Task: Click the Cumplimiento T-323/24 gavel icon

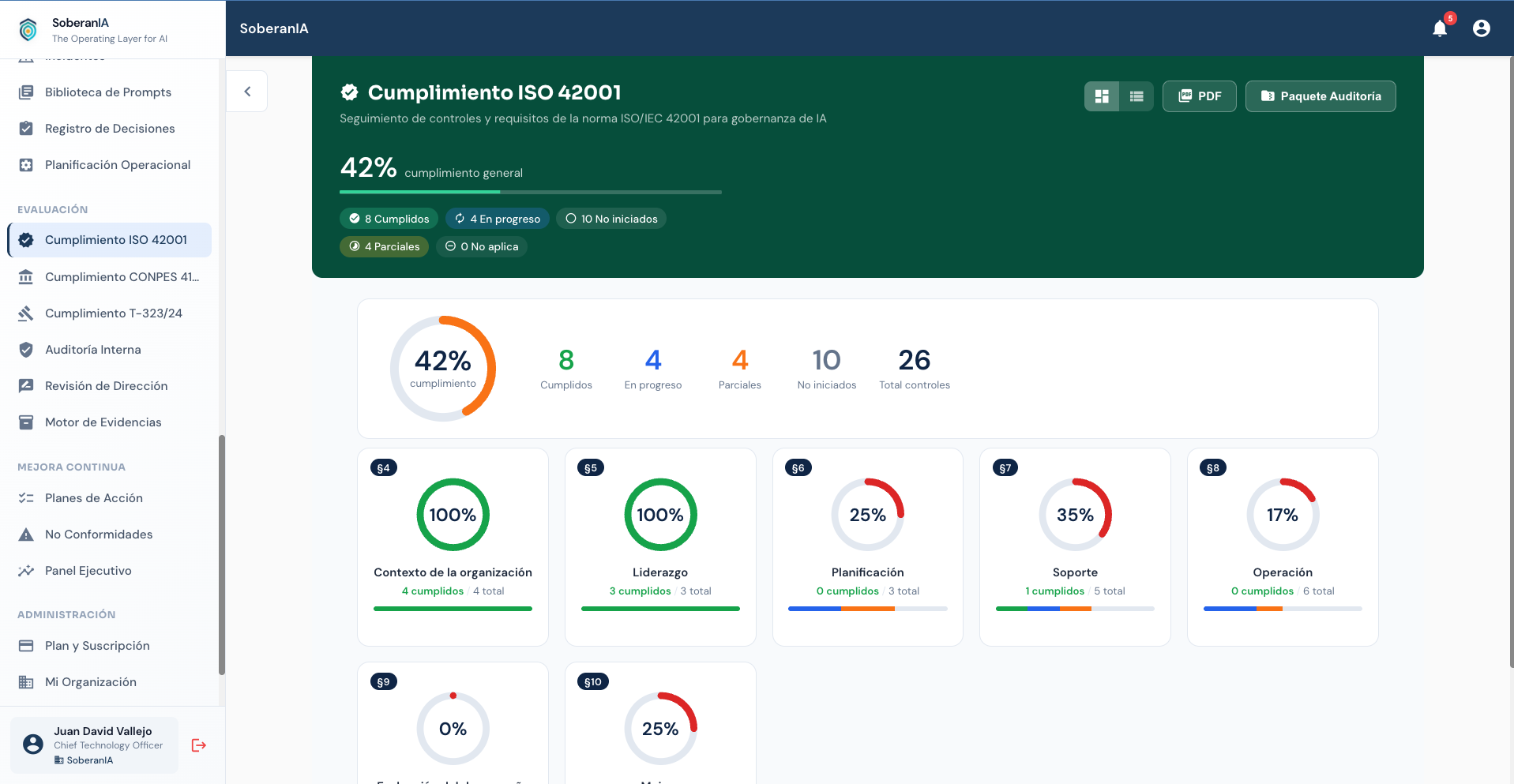Action: coord(26,313)
